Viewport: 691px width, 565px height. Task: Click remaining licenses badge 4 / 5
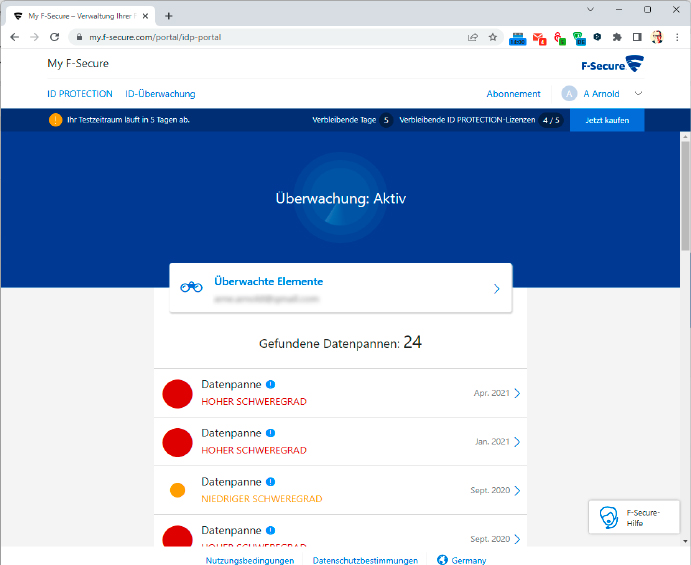(x=551, y=120)
